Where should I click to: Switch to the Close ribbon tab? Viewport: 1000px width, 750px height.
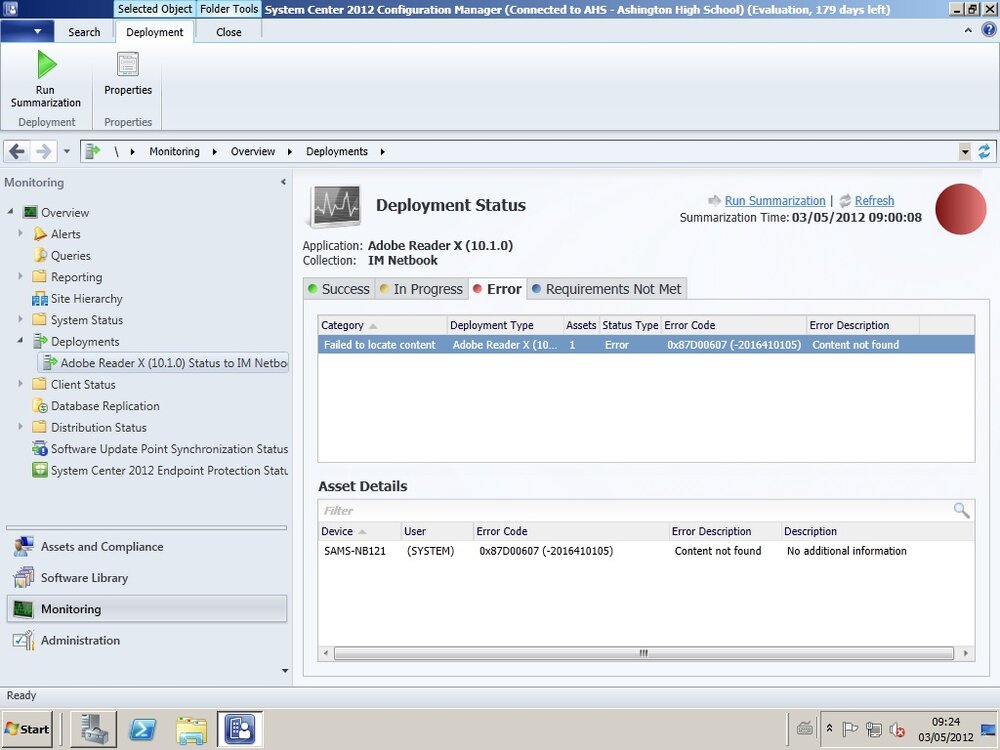tap(228, 32)
